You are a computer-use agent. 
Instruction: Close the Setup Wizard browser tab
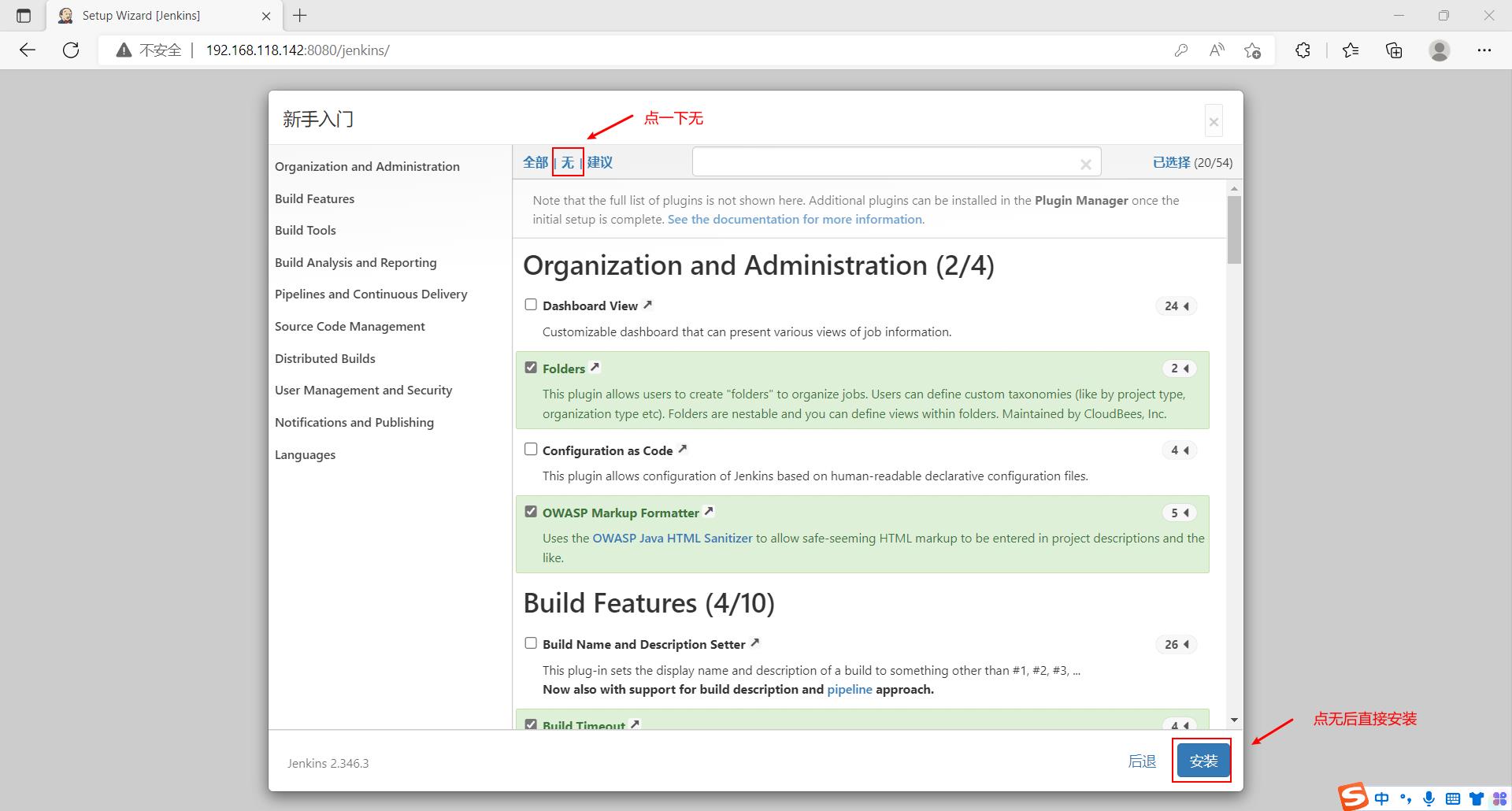266,16
